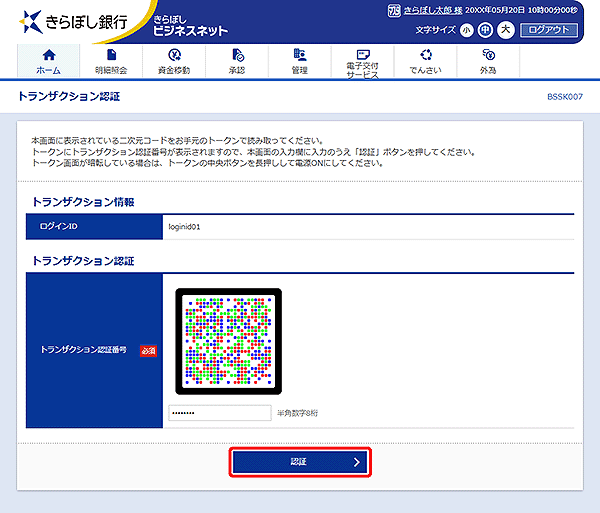Open the でんさい menu
The height and width of the screenshot is (513, 600).
coord(425,61)
